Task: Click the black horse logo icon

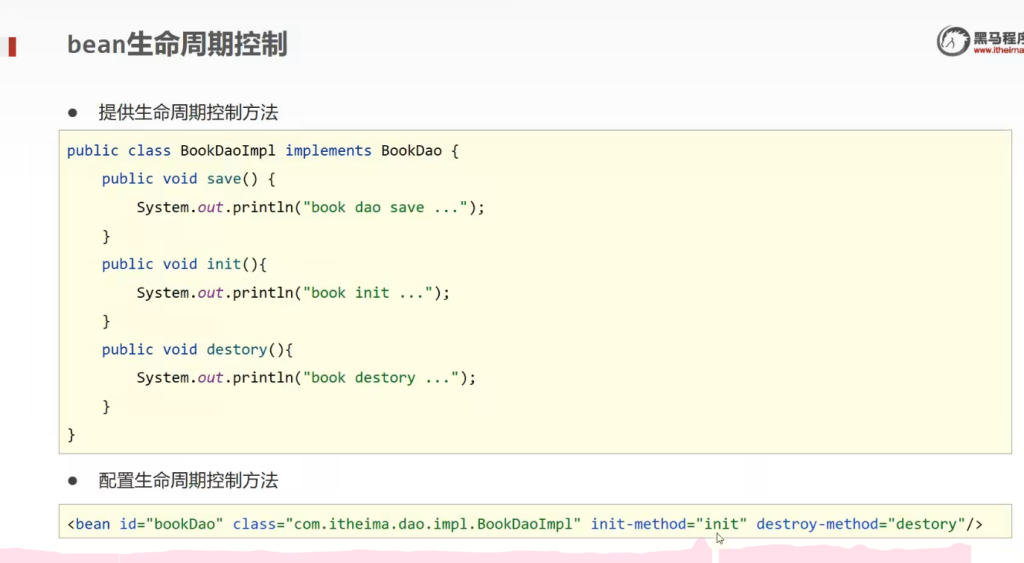Action: [953, 41]
